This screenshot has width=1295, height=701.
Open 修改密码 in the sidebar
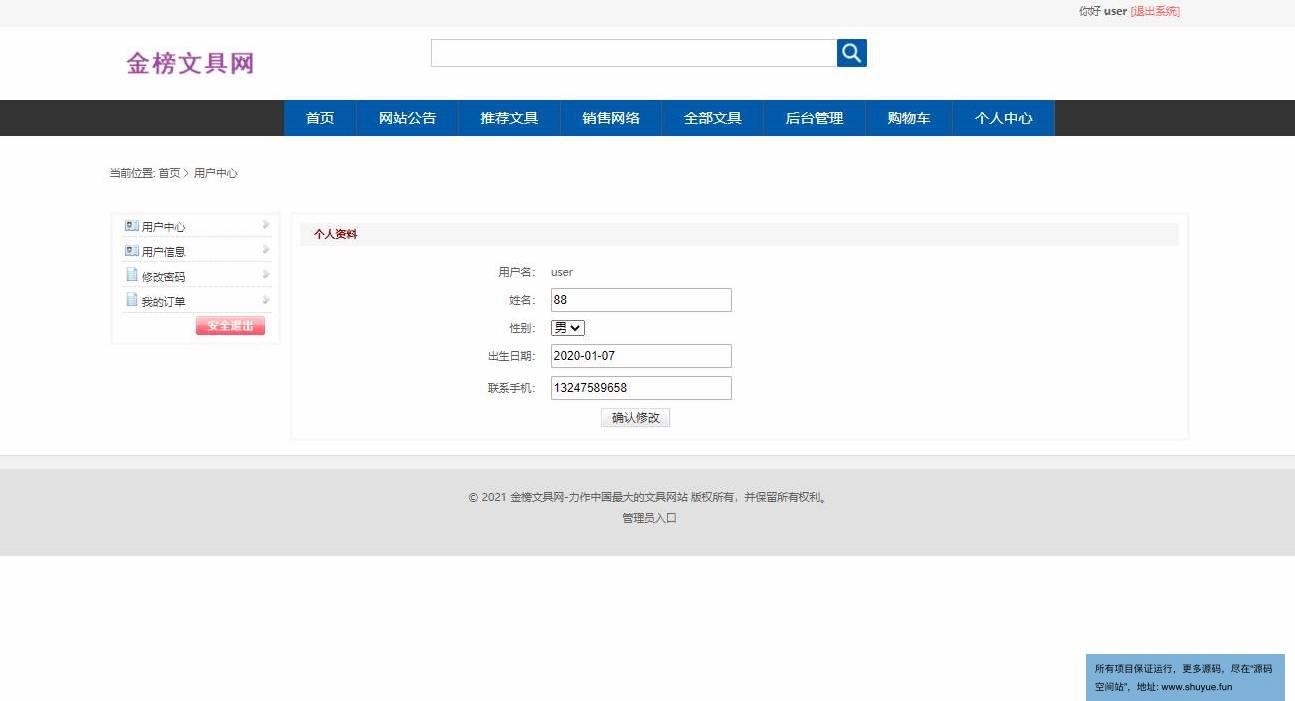click(x=163, y=277)
